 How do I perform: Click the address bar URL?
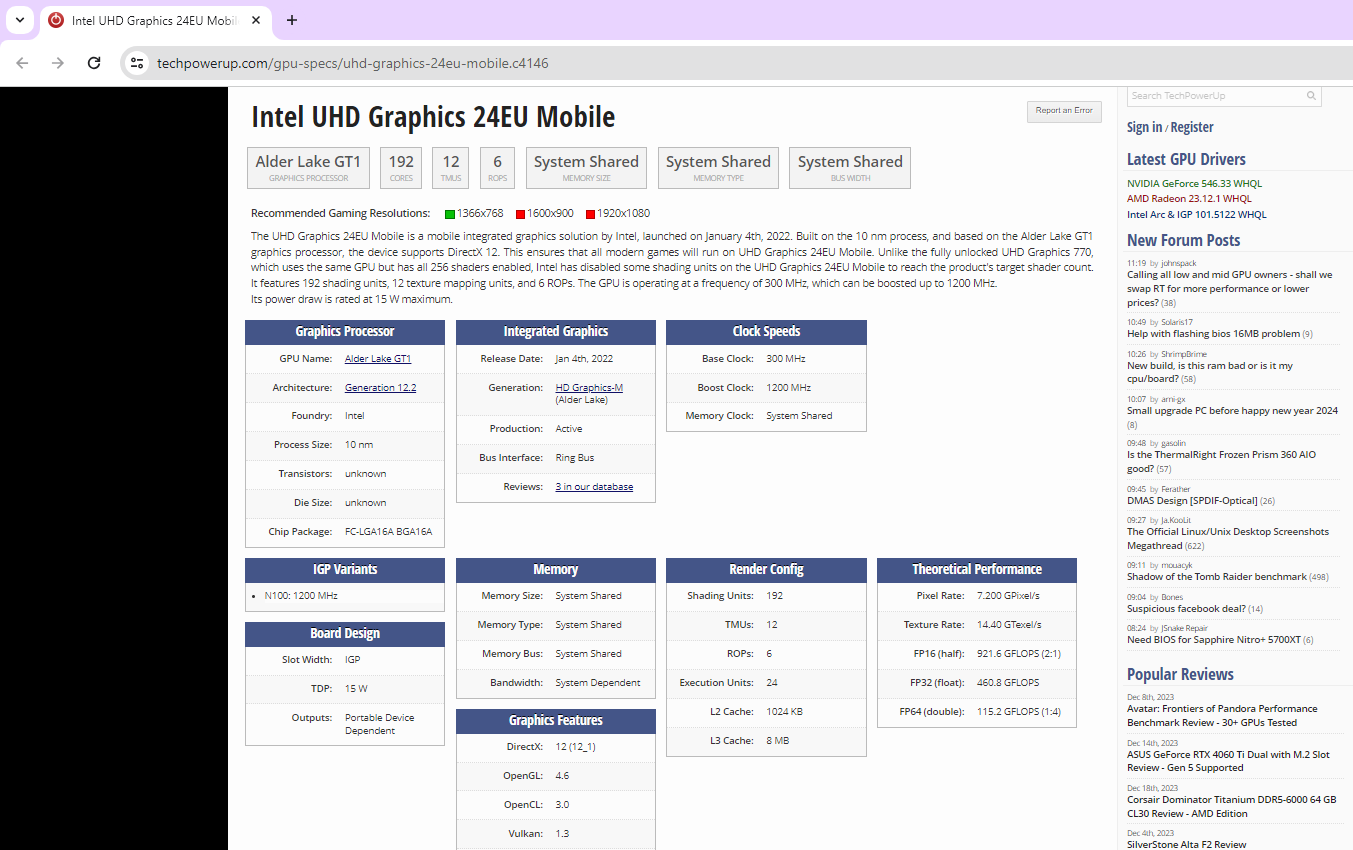[352, 63]
